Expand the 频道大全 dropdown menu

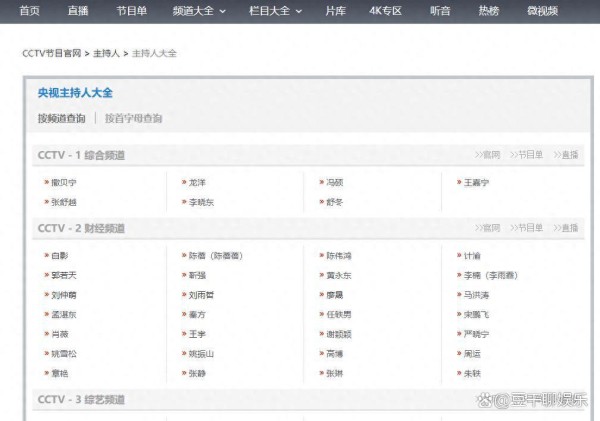pyautogui.click(x=199, y=11)
